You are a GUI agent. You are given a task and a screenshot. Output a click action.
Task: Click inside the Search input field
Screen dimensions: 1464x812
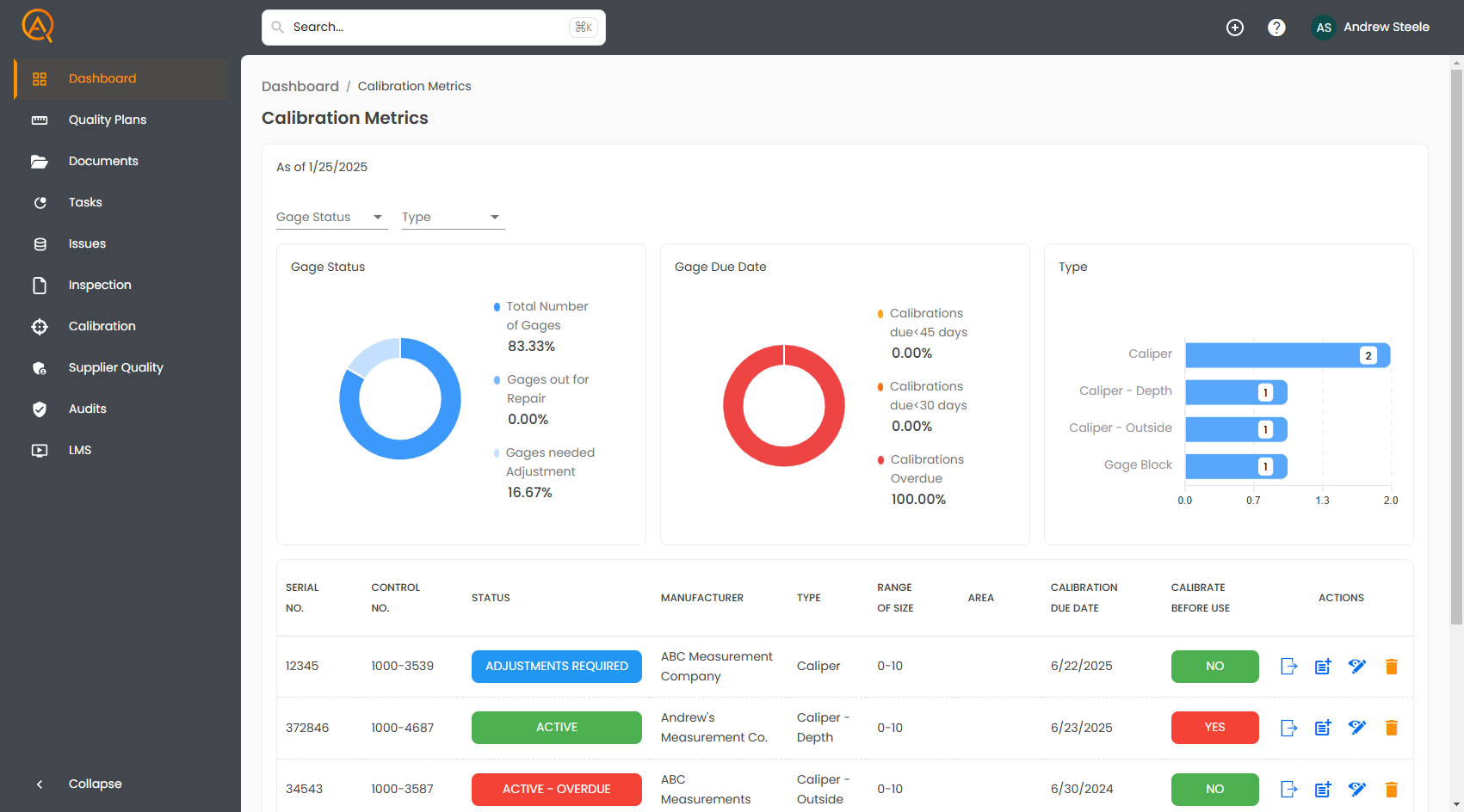tap(430, 27)
